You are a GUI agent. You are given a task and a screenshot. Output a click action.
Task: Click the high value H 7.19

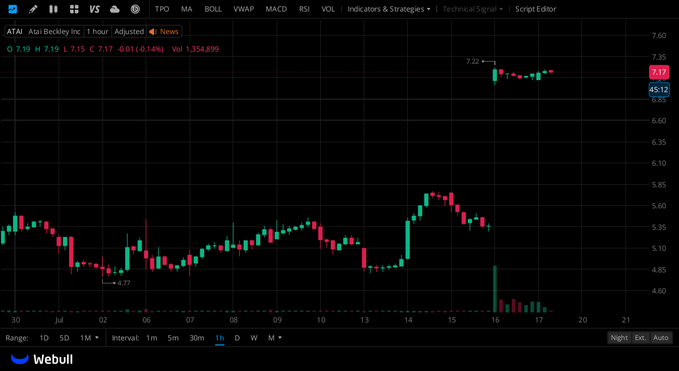(47, 49)
